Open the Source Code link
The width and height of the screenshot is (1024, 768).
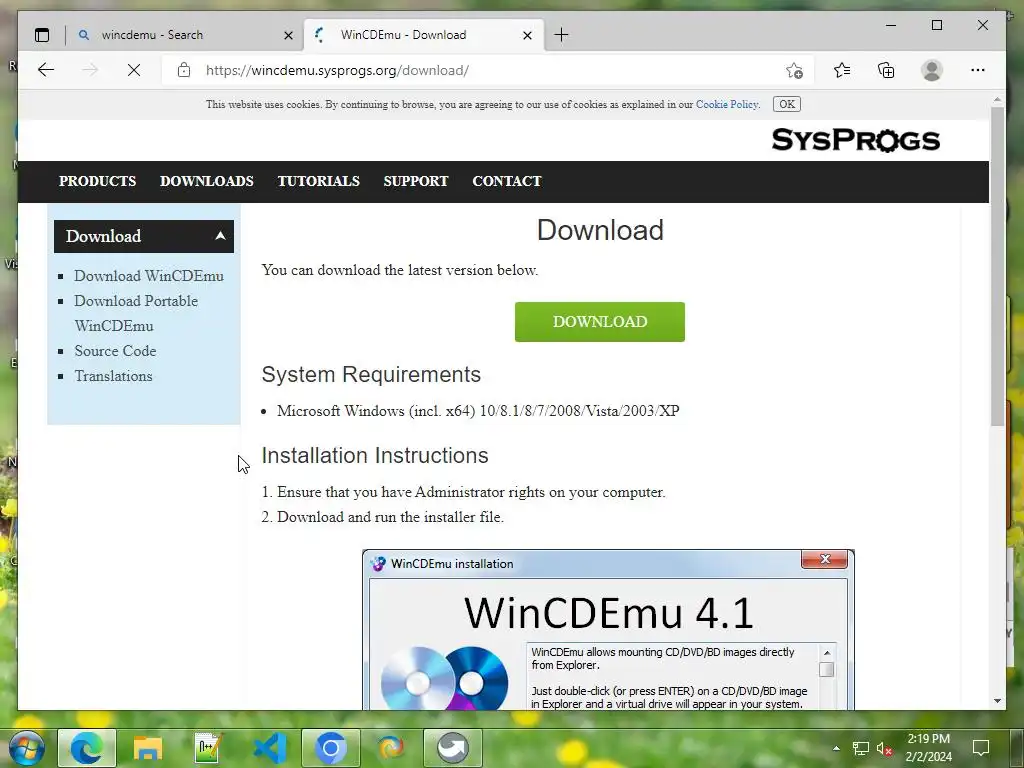click(115, 351)
